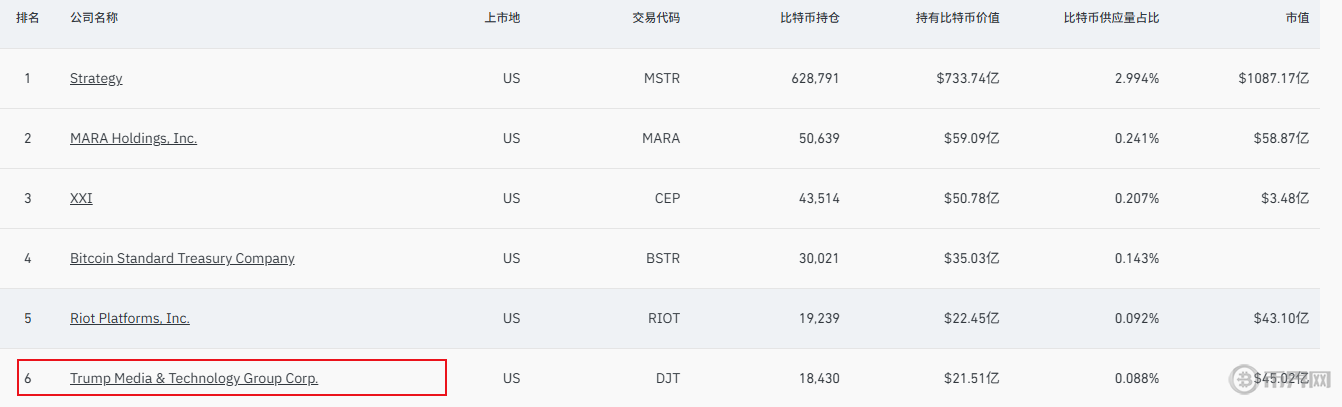
Task: Open the Strategy company link
Action: coord(96,78)
